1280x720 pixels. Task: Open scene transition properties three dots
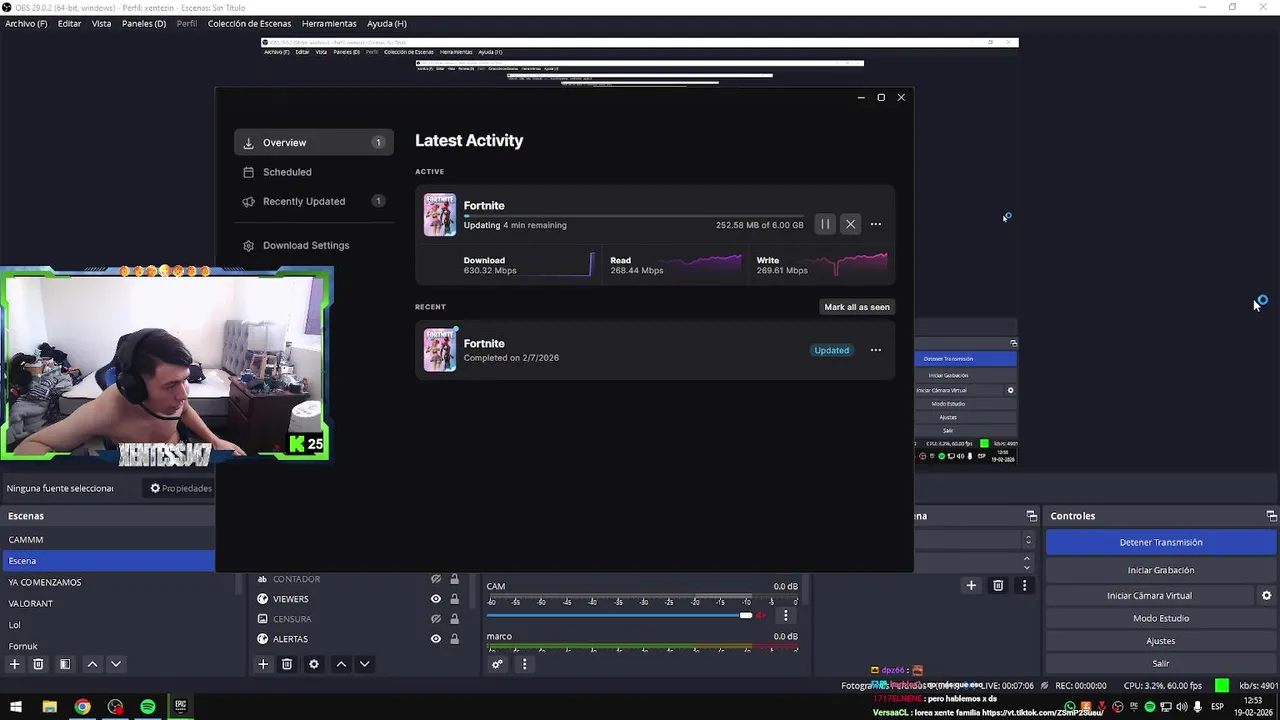pyautogui.click(x=1024, y=585)
